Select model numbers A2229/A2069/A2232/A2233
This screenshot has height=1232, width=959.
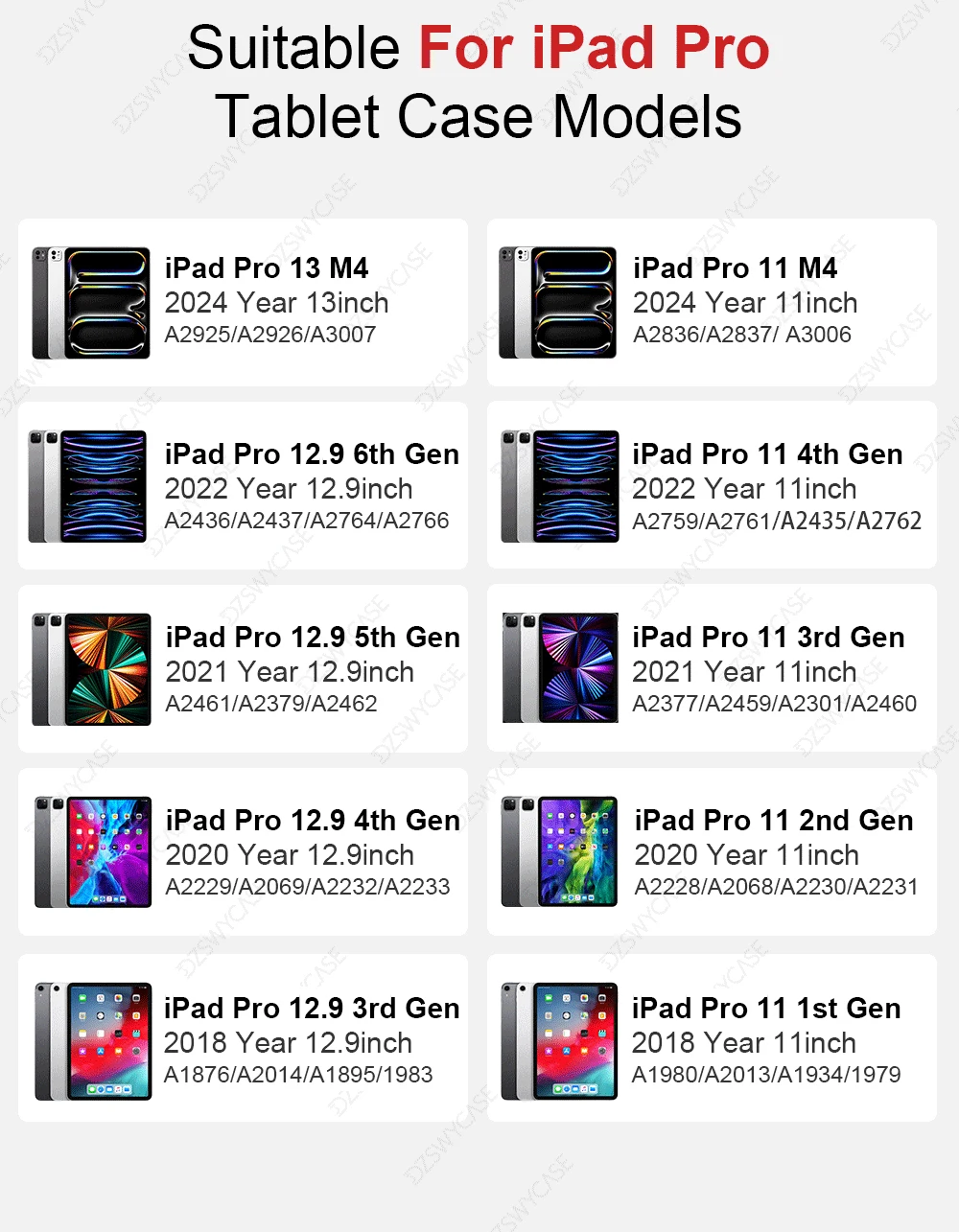pos(308,887)
